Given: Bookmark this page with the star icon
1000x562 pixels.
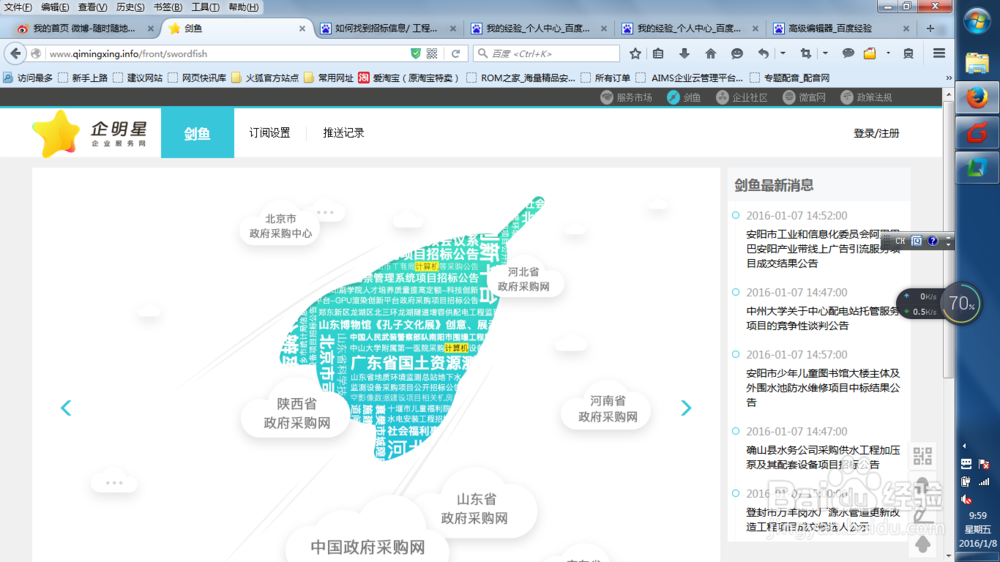Looking at the screenshot, I should pyautogui.click(x=635, y=54).
